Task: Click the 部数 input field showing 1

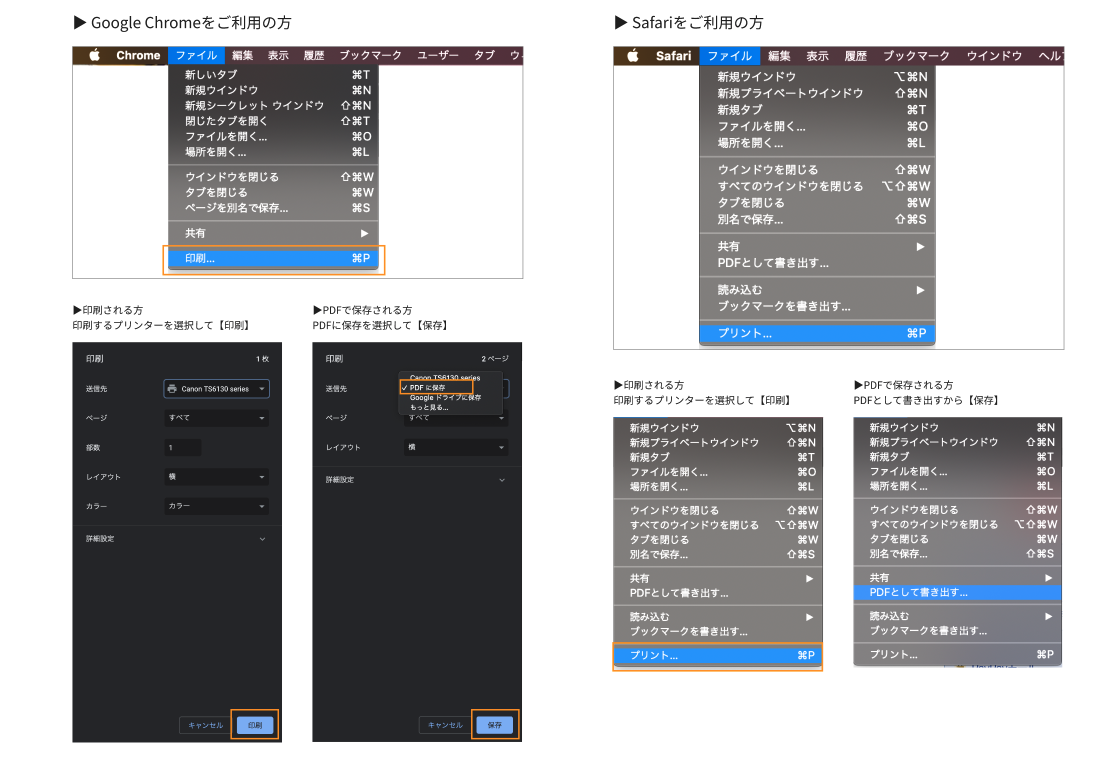Action: (x=183, y=448)
